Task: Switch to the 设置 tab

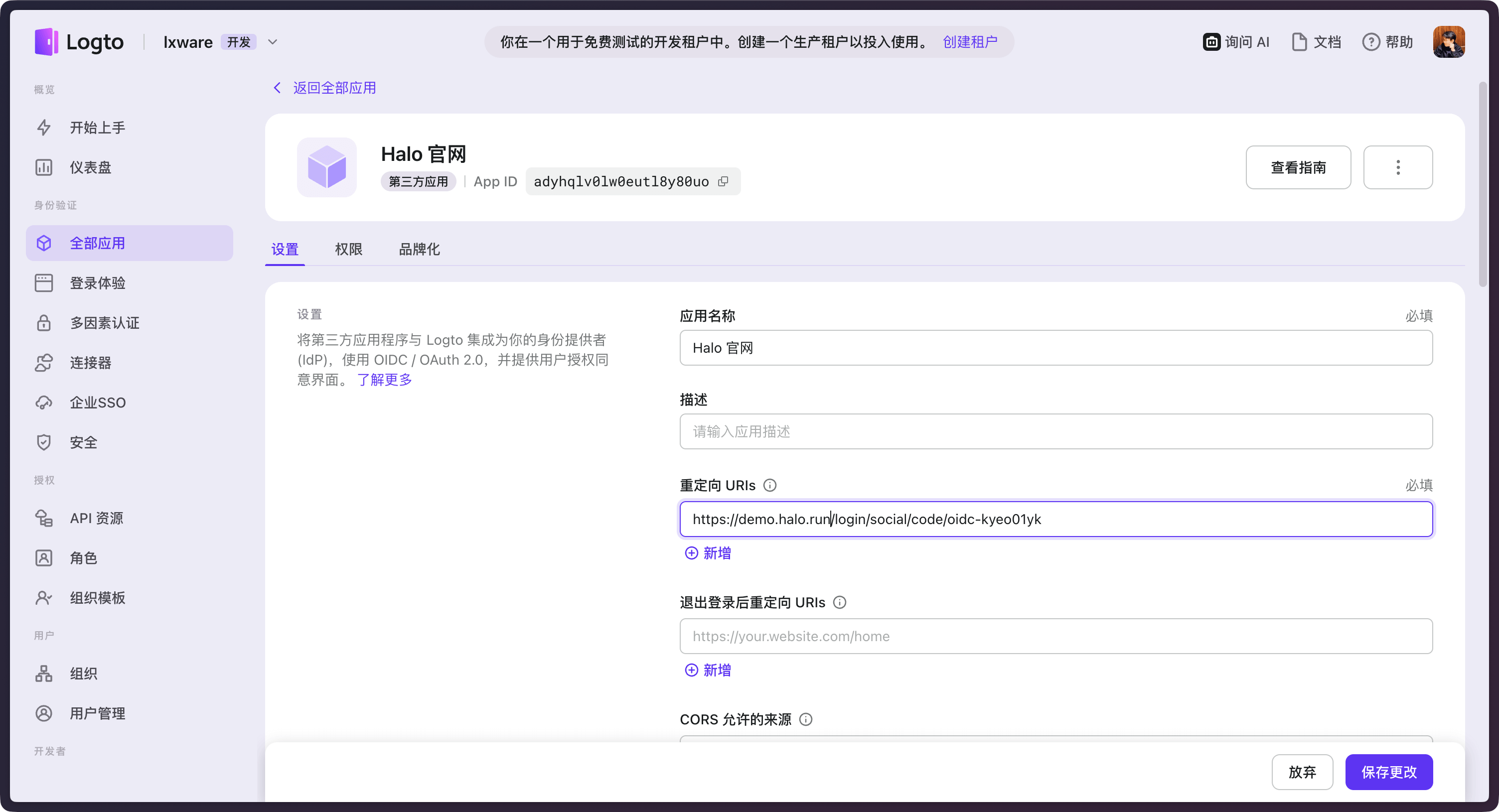Action: pos(285,250)
